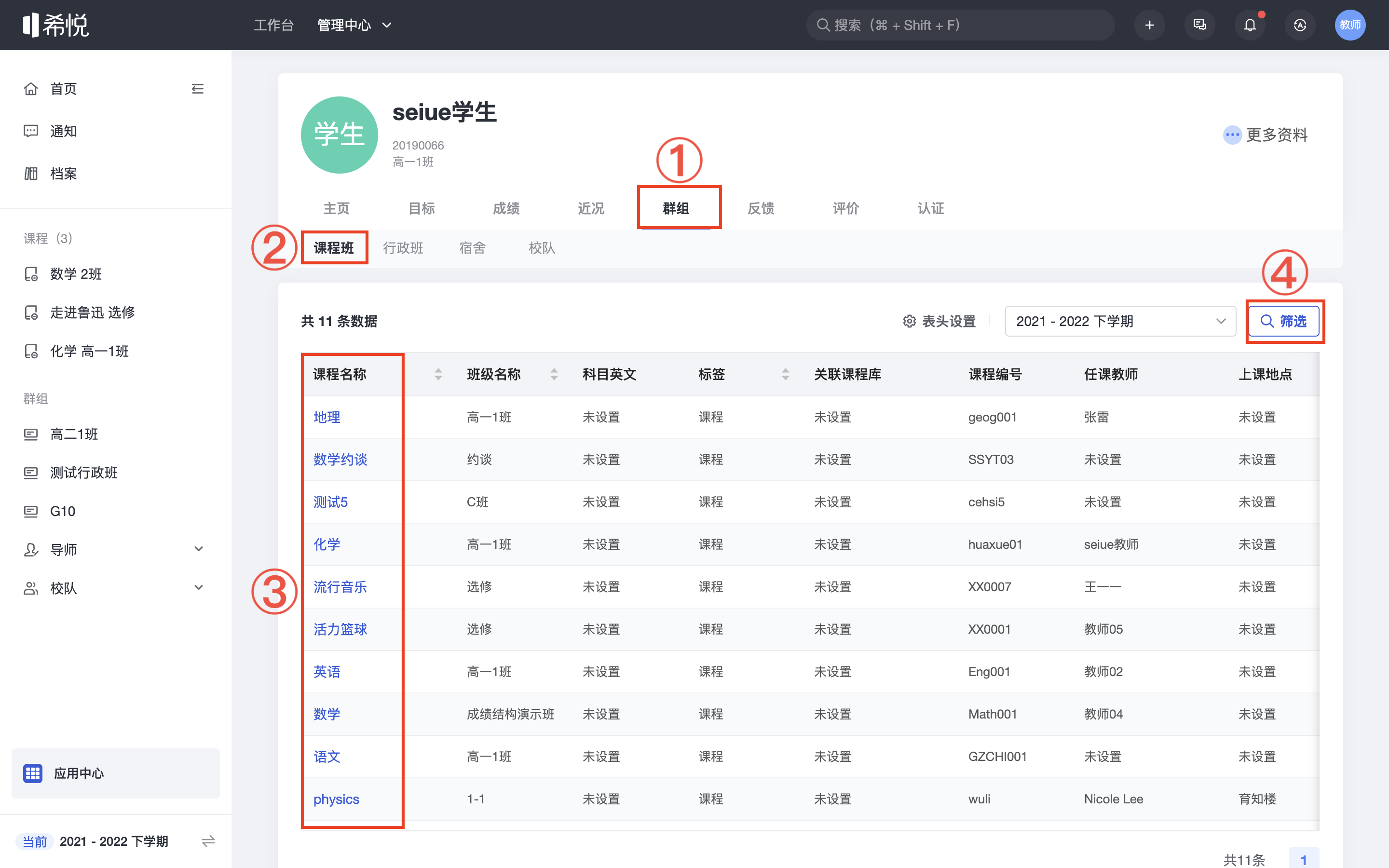The height and width of the screenshot is (868, 1389).
Task: Open the 流行音乐 course link
Action: coord(340,587)
